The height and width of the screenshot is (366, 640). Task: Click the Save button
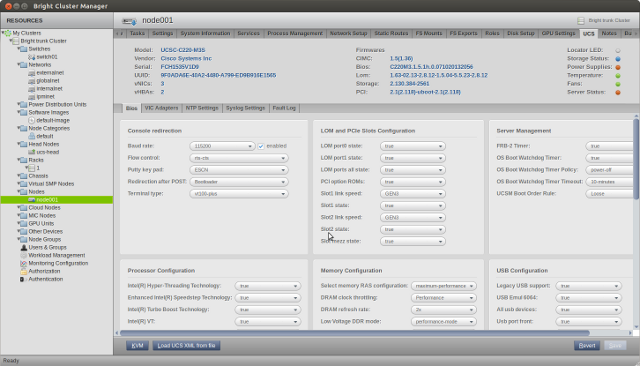(615, 346)
